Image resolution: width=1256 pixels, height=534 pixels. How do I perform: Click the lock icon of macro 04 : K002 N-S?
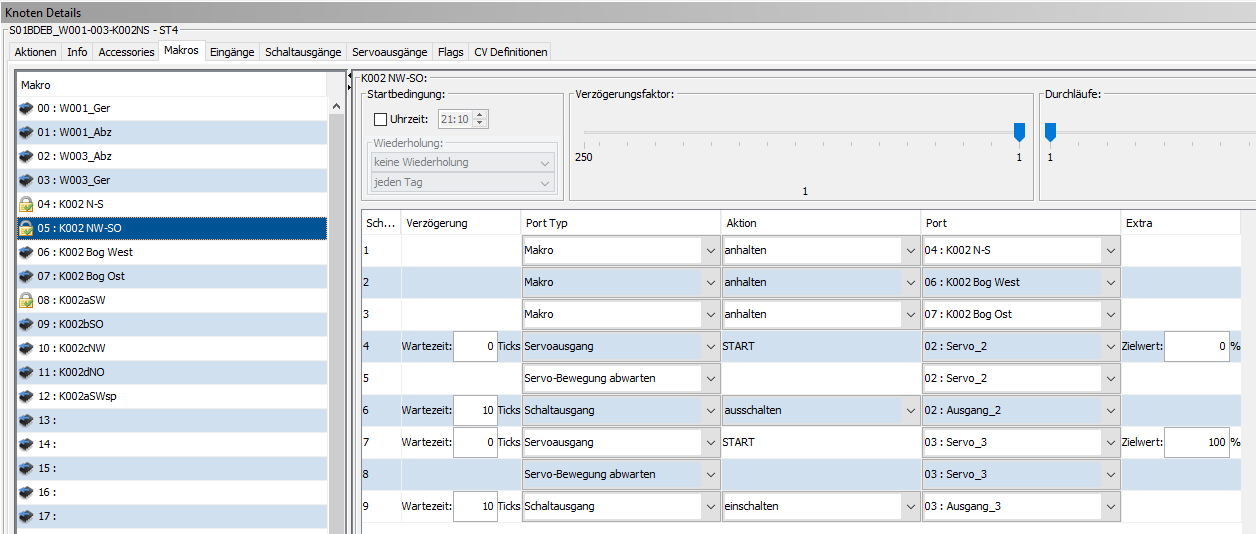click(26, 204)
